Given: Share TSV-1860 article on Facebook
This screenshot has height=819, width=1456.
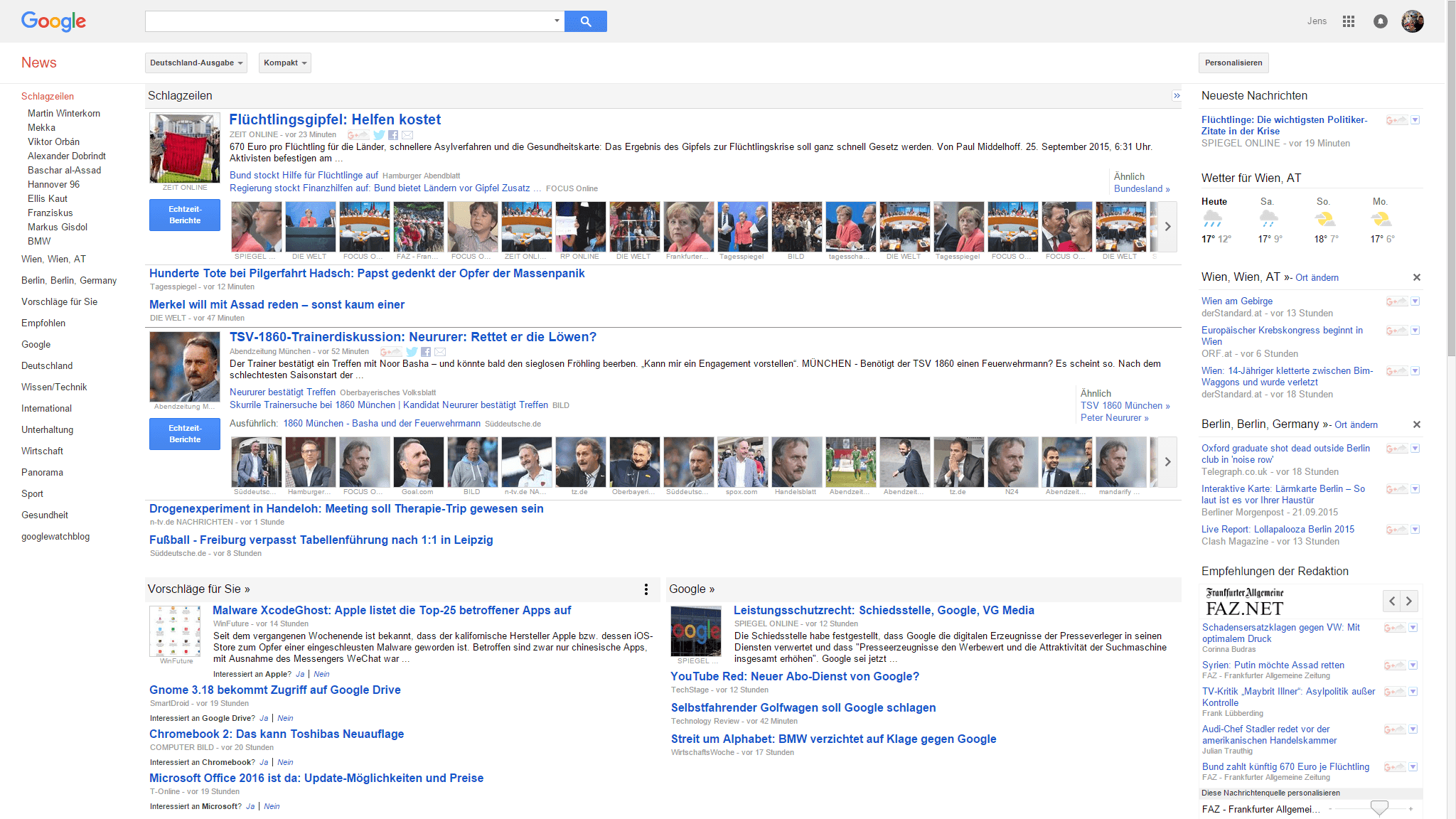Looking at the screenshot, I should coord(426,352).
